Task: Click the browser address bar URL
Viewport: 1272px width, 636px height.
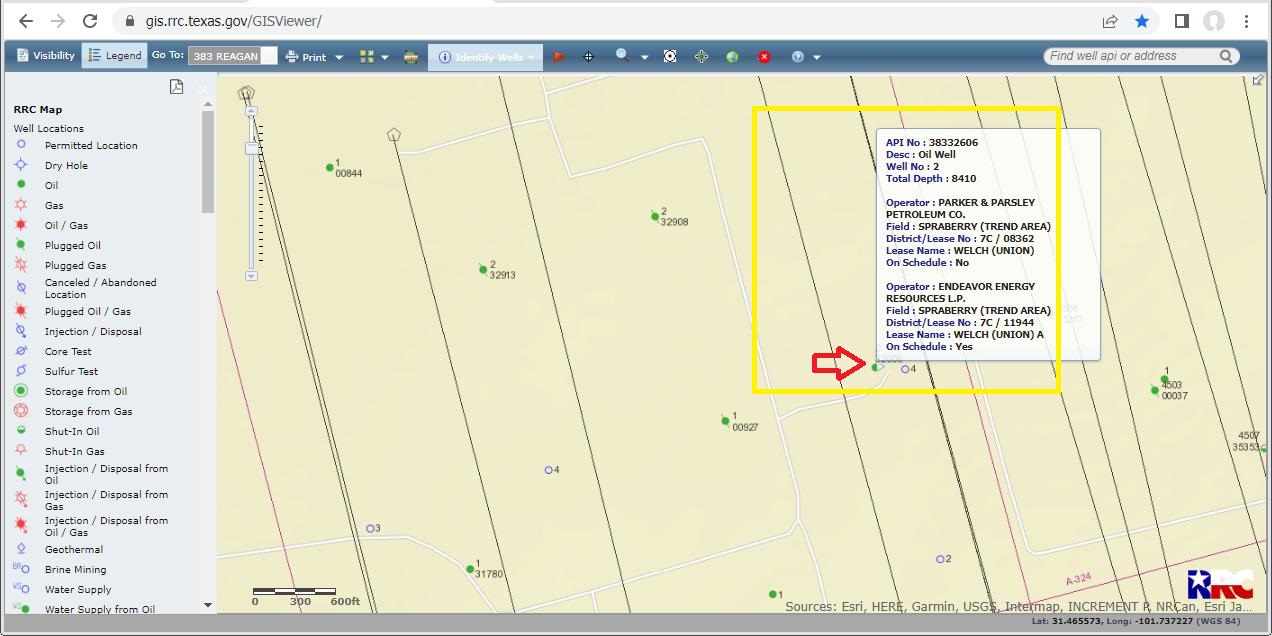Action: (233, 21)
